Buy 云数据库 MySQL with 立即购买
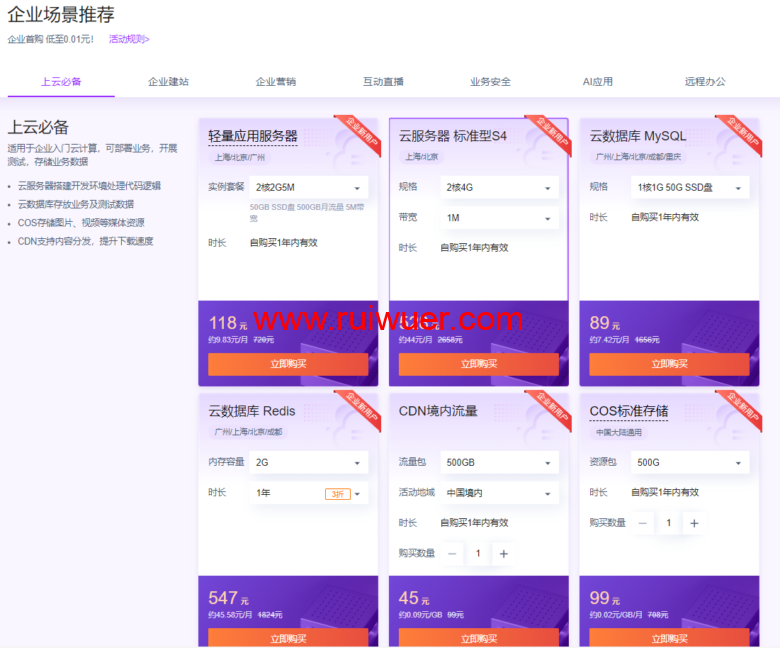Image resolution: width=780 pixels, height=648 pixels. (x=669, y=364)
